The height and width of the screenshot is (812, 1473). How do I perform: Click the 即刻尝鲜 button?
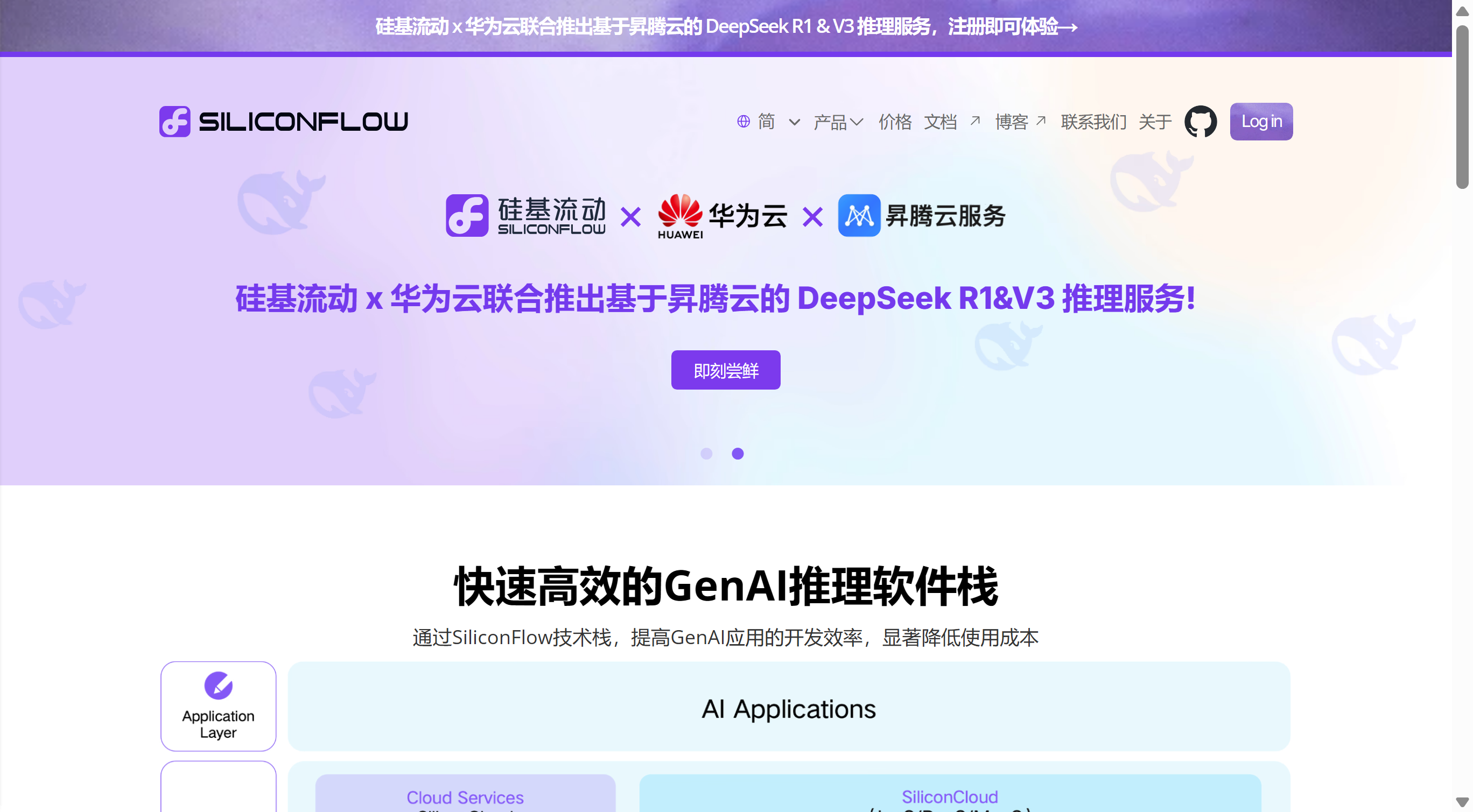[x=725, y=370]
